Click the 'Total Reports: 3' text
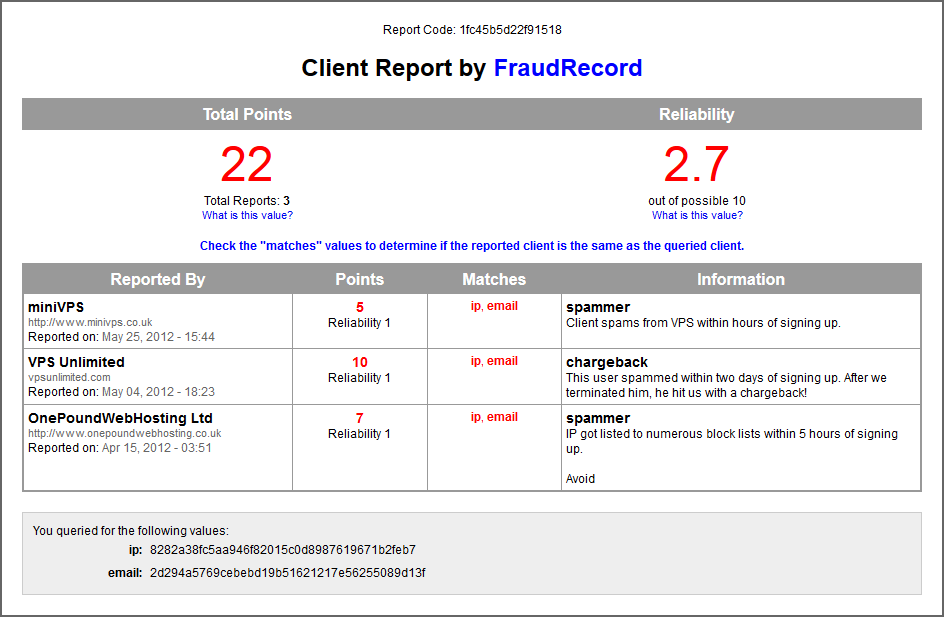This screenshot has width=944, height=617. tap(247, 201)
